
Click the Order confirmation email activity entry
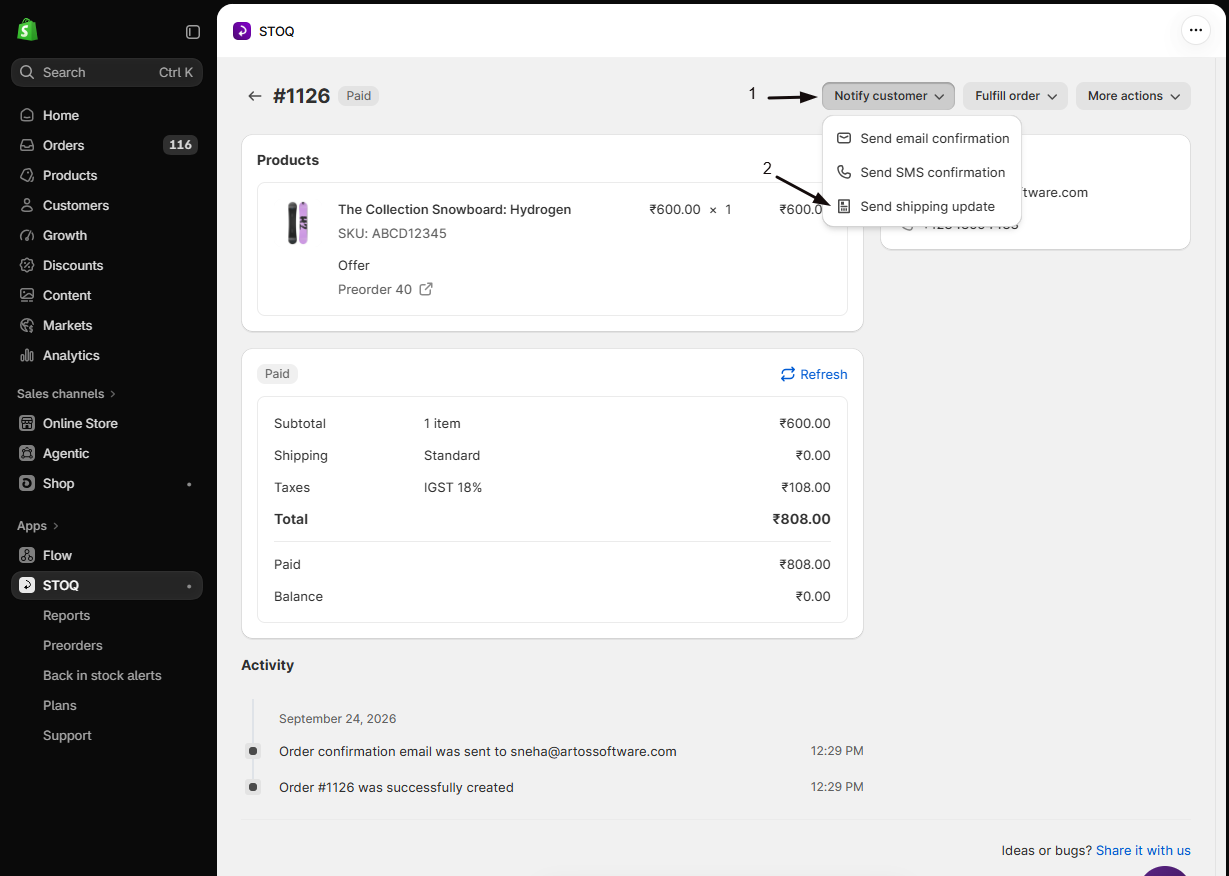tap(478, 751)
